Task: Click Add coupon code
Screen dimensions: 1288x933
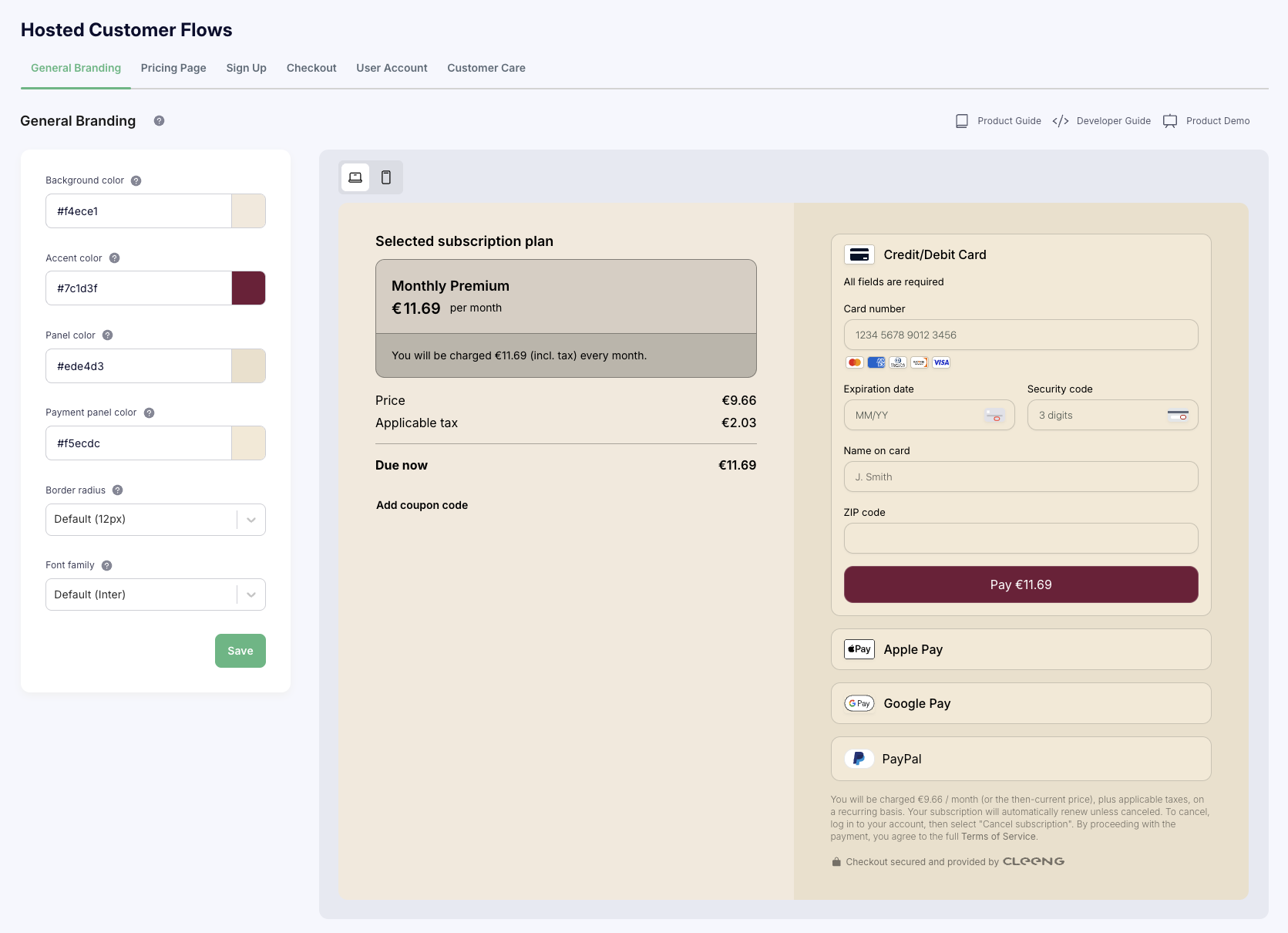Action: coord(422,505)
